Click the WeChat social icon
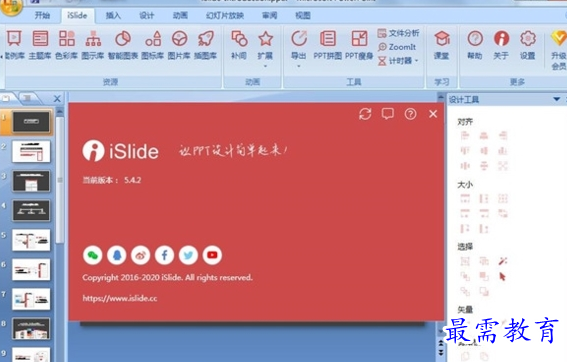 (93, 255)
